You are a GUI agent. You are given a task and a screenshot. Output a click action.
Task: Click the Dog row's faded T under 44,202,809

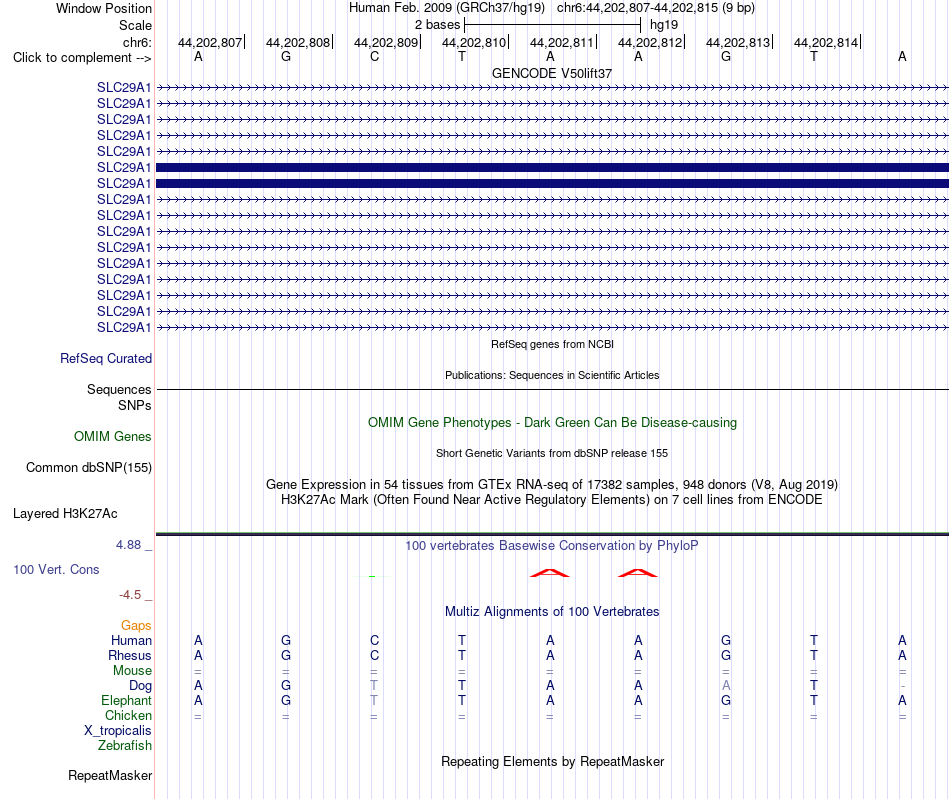pyautogui.click(x=374, y=686)
